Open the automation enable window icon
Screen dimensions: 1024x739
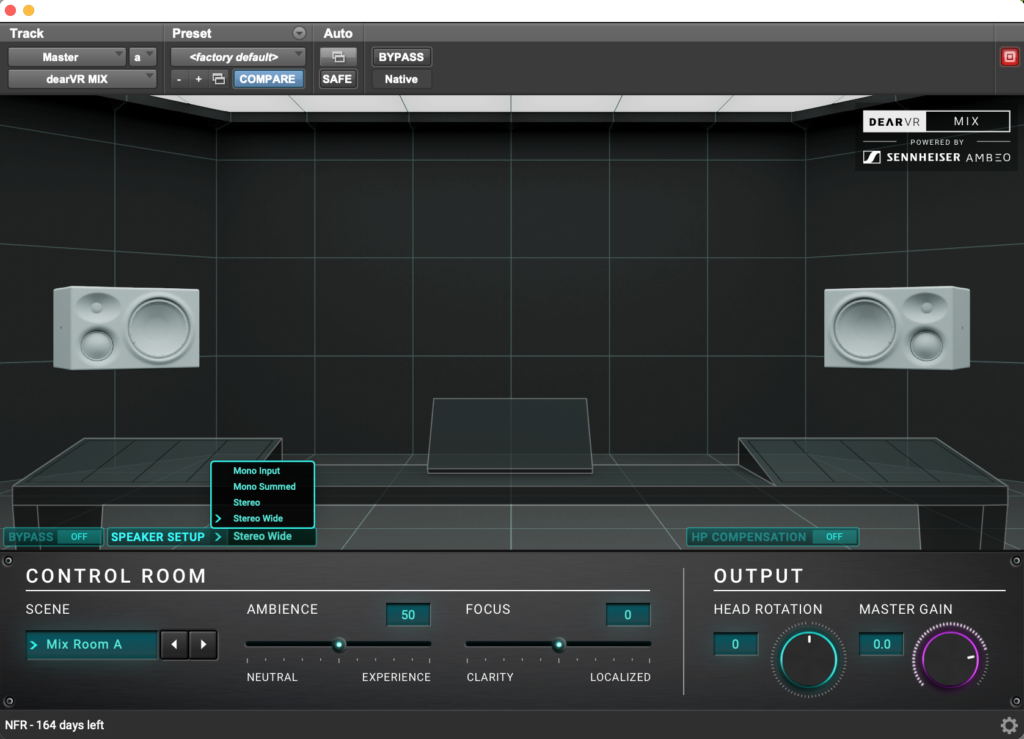337,57
